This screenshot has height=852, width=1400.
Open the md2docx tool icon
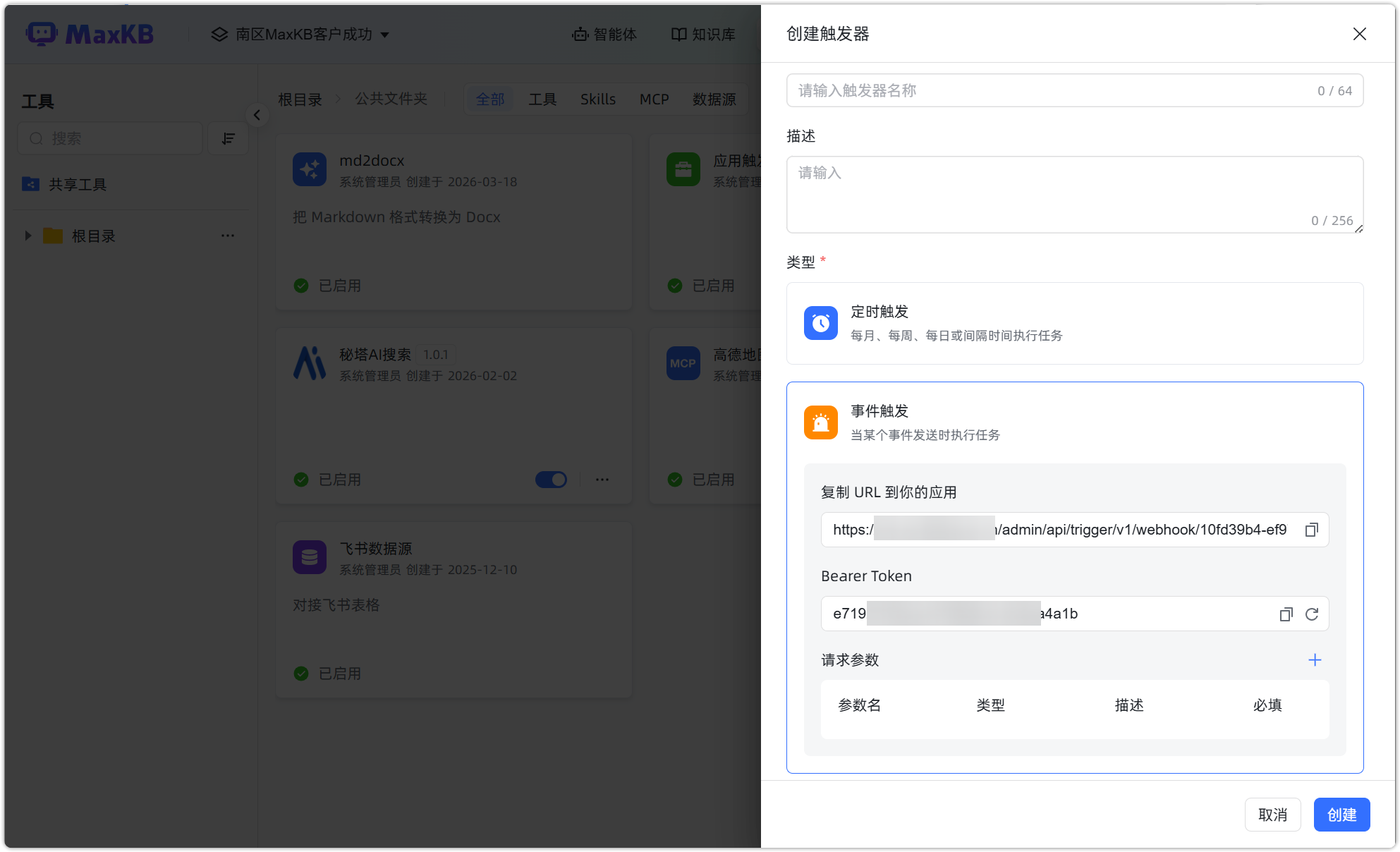pos(310,169)
